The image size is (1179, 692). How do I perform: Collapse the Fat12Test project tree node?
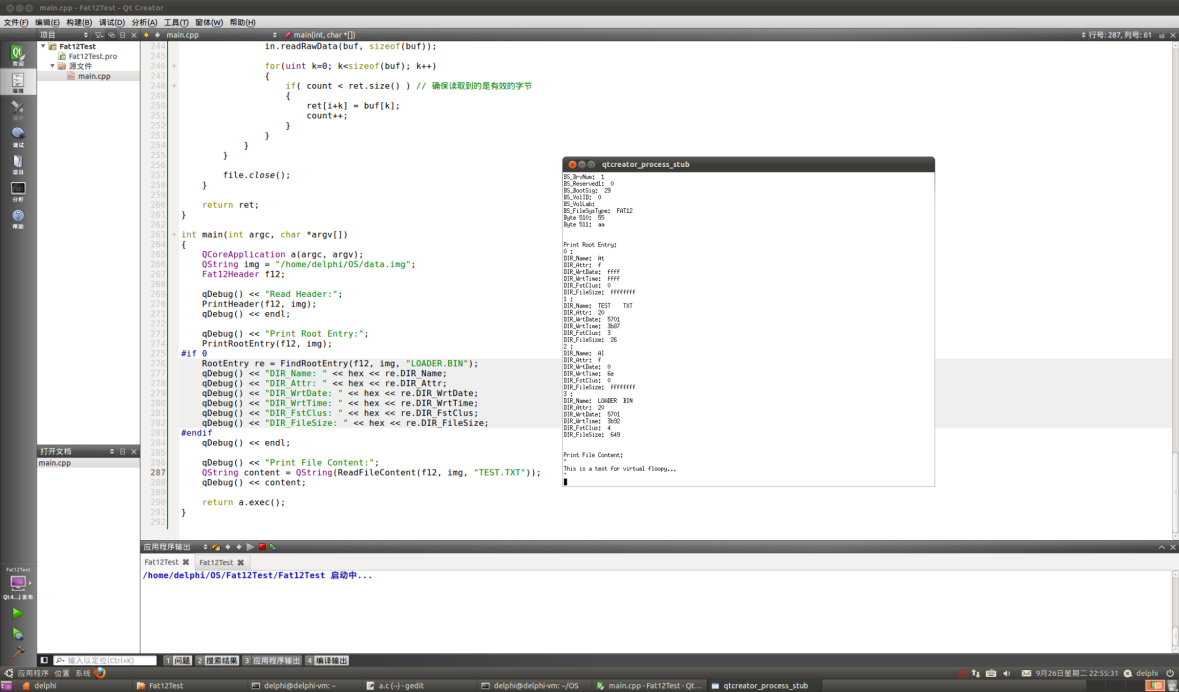[44, 46]
